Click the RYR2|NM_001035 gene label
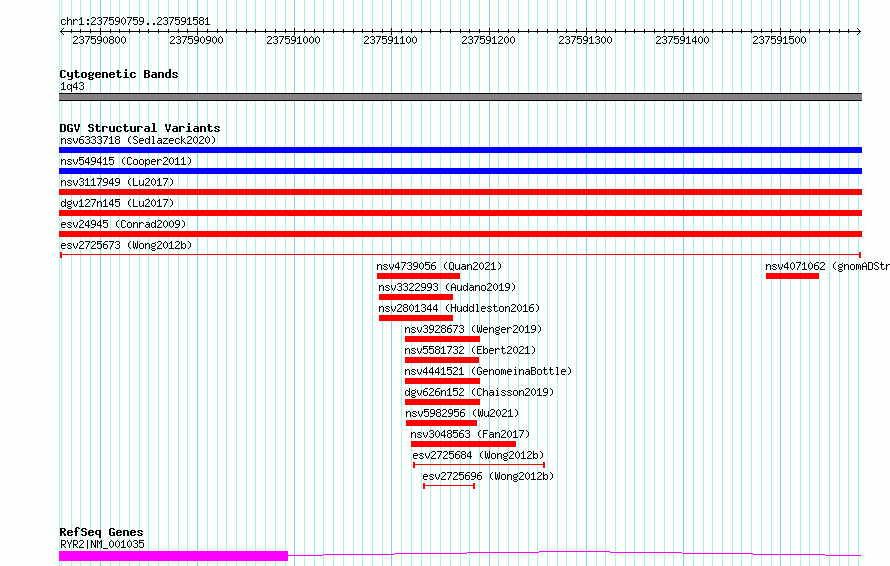The height and width of the screenshot is (566, 890). (102, 544)
